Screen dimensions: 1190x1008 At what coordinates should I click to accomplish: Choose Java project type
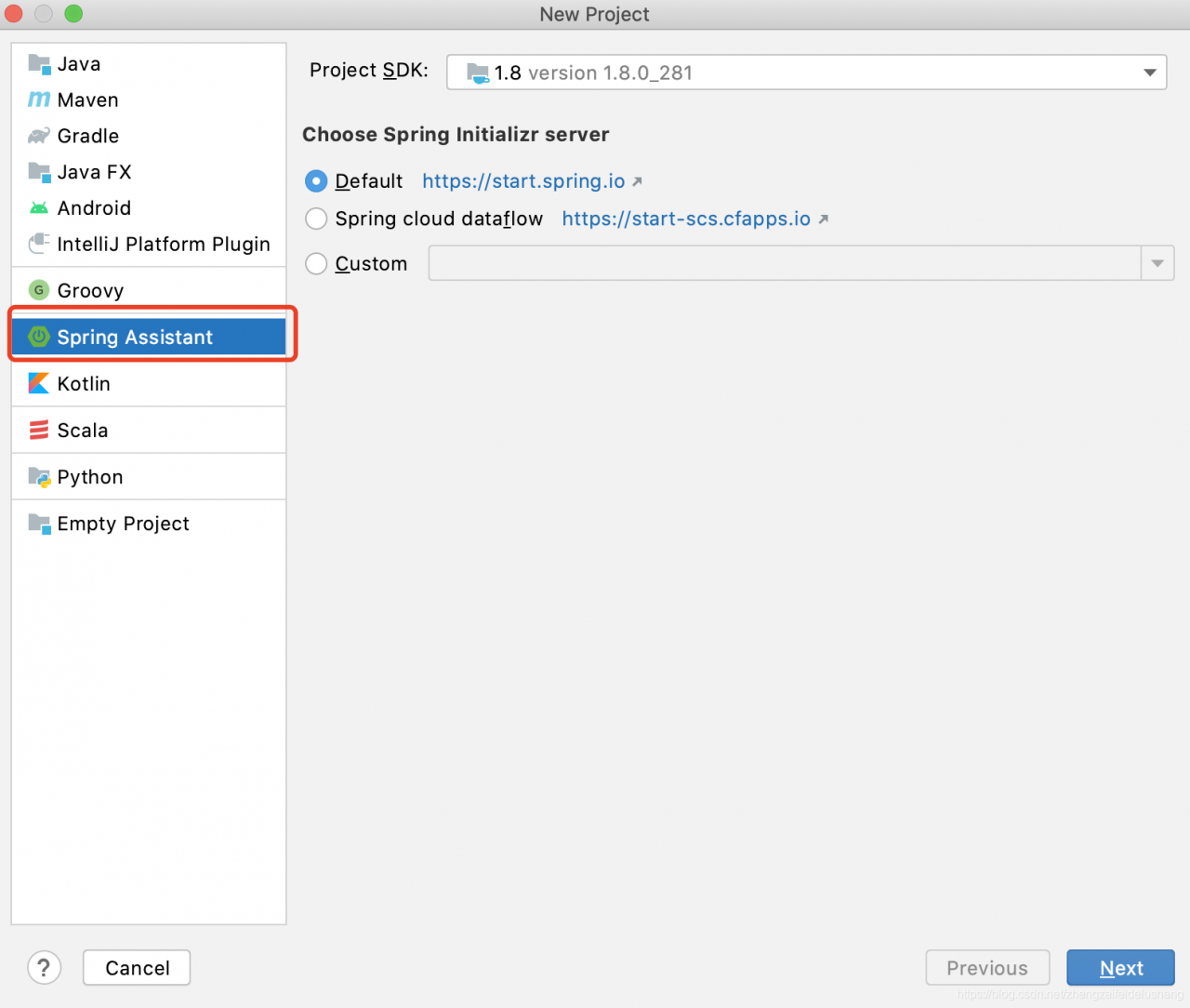(x=149, y=64)
